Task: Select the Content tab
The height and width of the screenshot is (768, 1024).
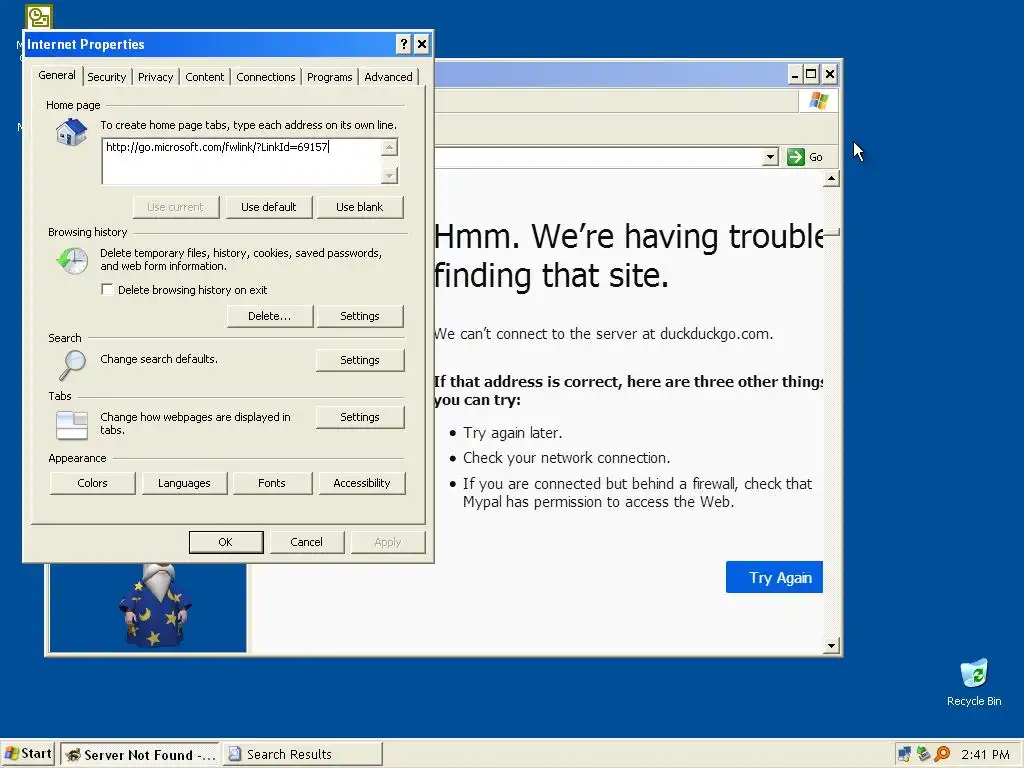Action: (204, 77)
